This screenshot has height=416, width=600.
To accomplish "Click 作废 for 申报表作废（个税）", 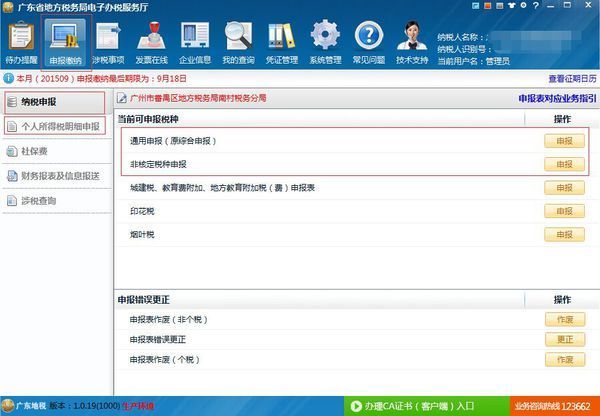I will pyautogui.click(x=565, y=360).
